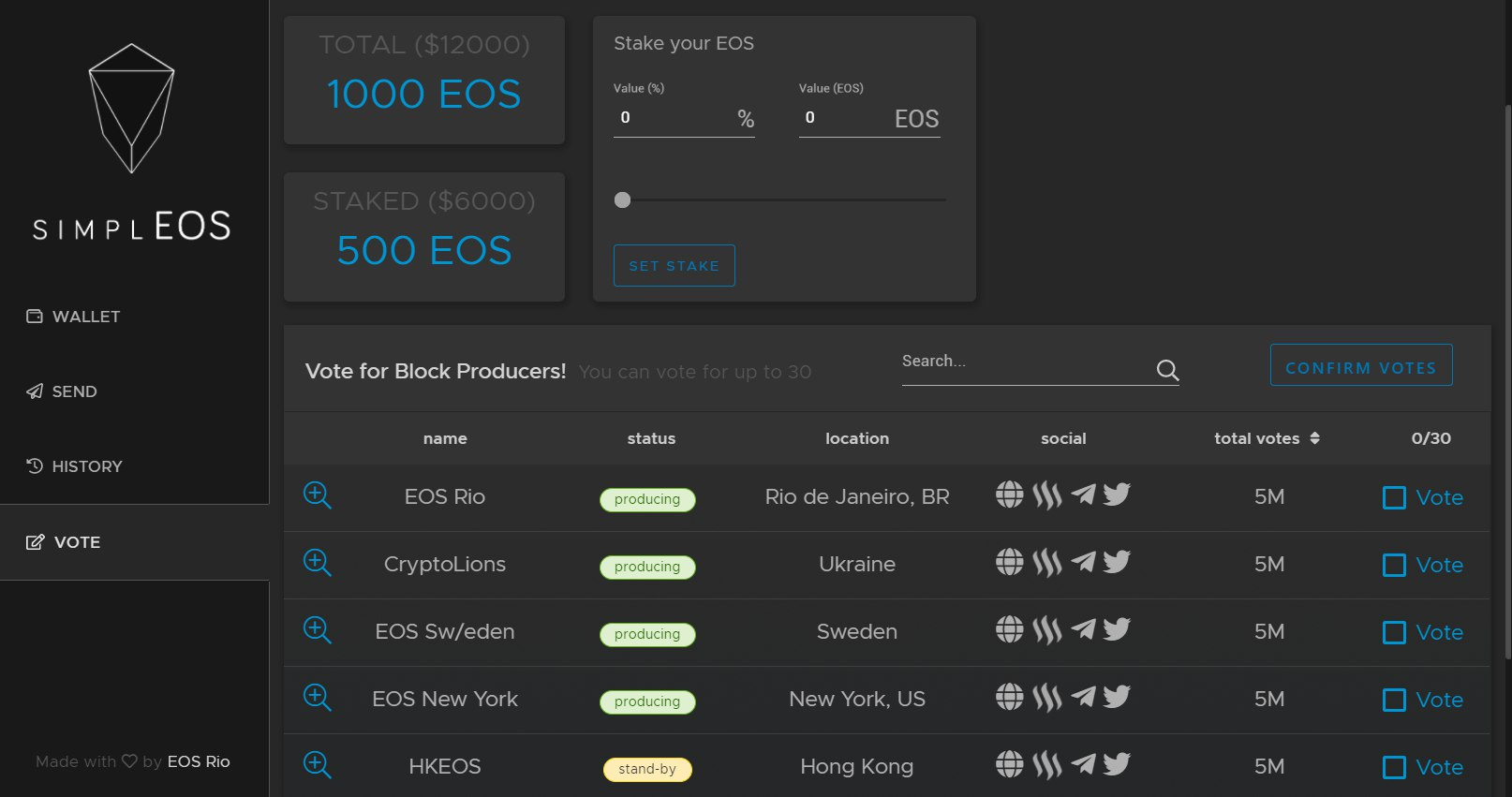Open EOS Sw/eden Twitter icon
Image resolution: width=1512 pixels, height=797 pixels.
coord(1117,628)
